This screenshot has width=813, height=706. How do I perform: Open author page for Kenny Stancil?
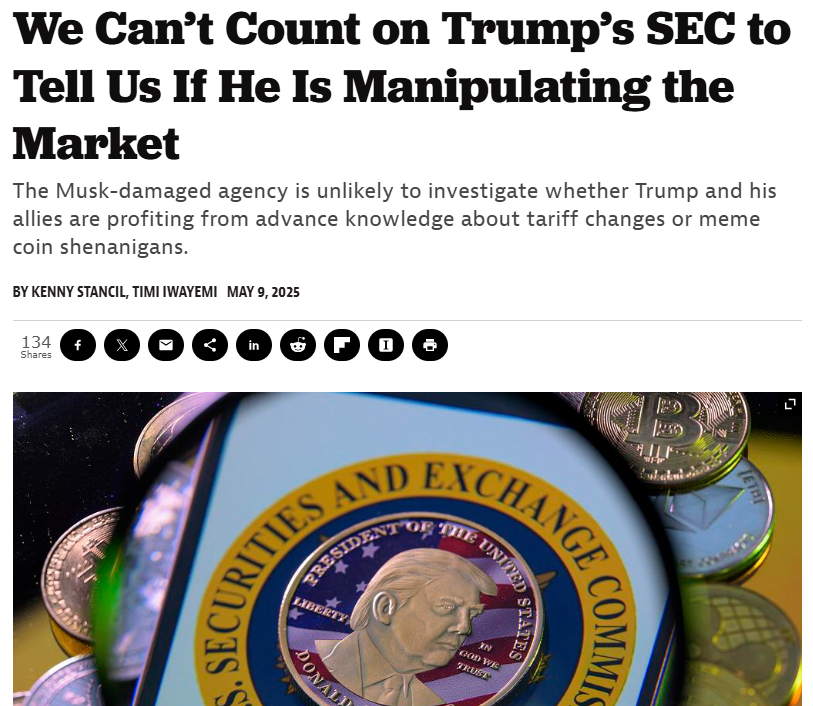coord(79,292)
